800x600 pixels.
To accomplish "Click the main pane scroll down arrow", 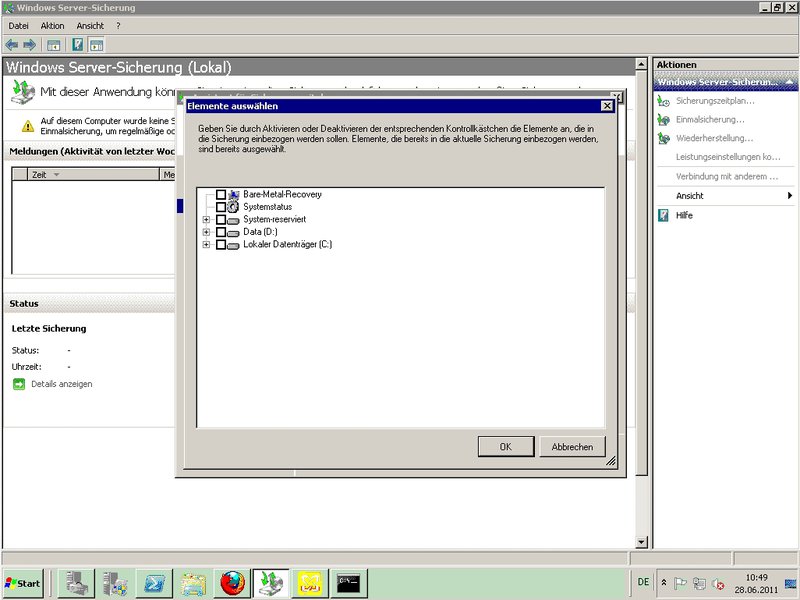I will (x=641, y=542).
